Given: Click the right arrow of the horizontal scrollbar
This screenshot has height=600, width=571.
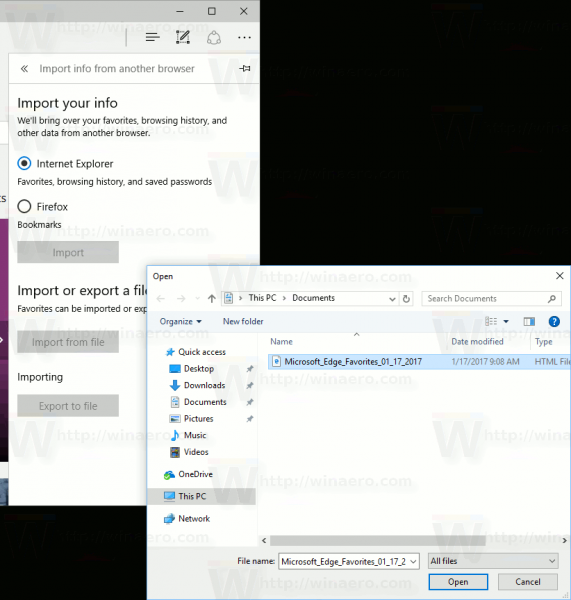Looking at the screenshot, I should pyautogui.click(x=564, y=540).
